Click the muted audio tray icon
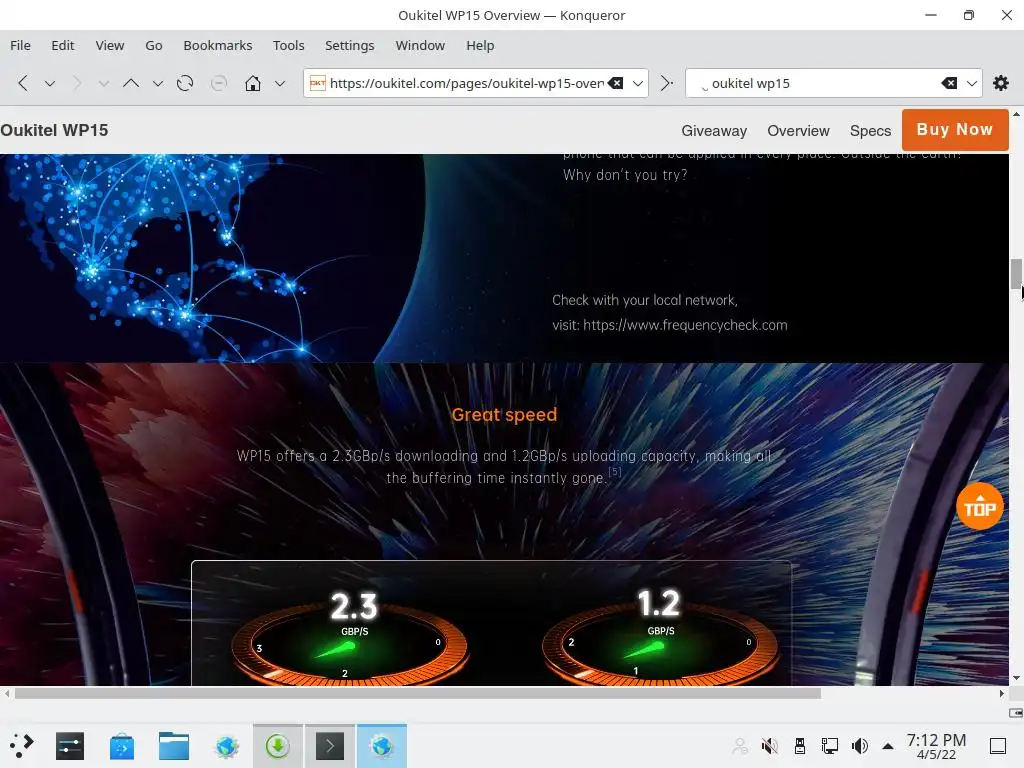The height and width of the screenshot is (768, 1024). click(770, 746)
